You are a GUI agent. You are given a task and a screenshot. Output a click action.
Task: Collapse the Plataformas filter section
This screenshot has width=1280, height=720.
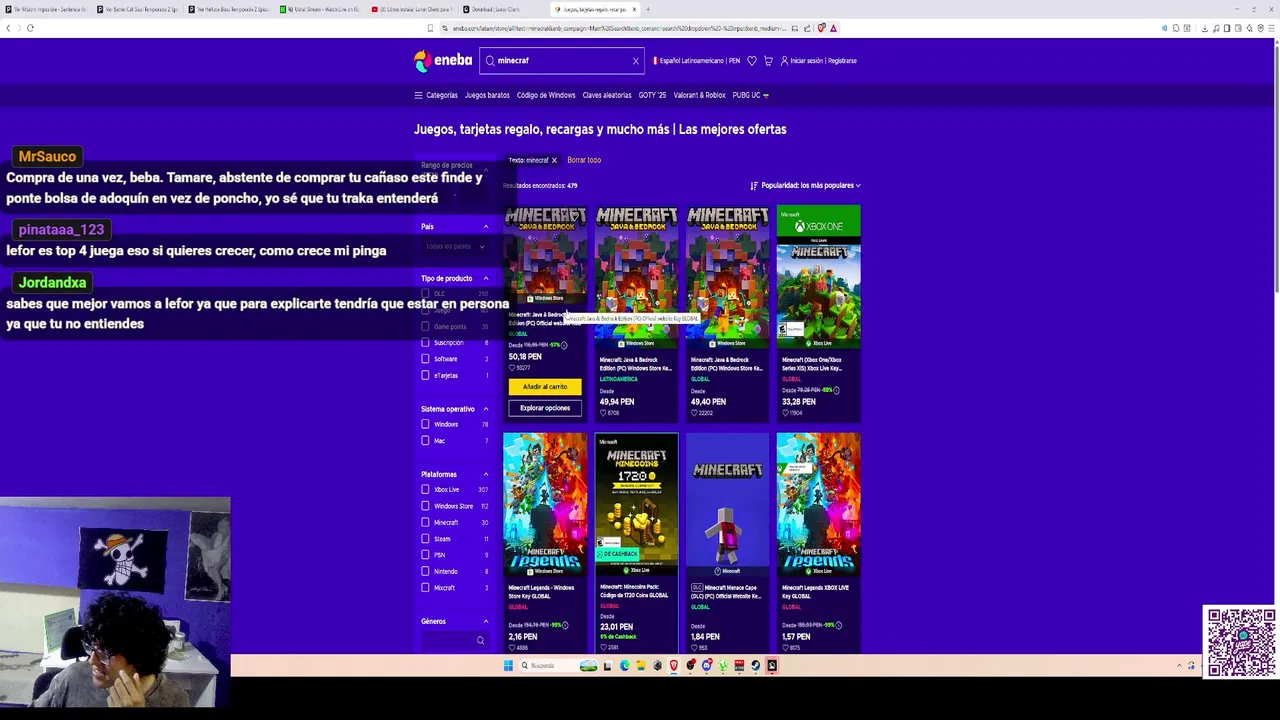point(486,474)
